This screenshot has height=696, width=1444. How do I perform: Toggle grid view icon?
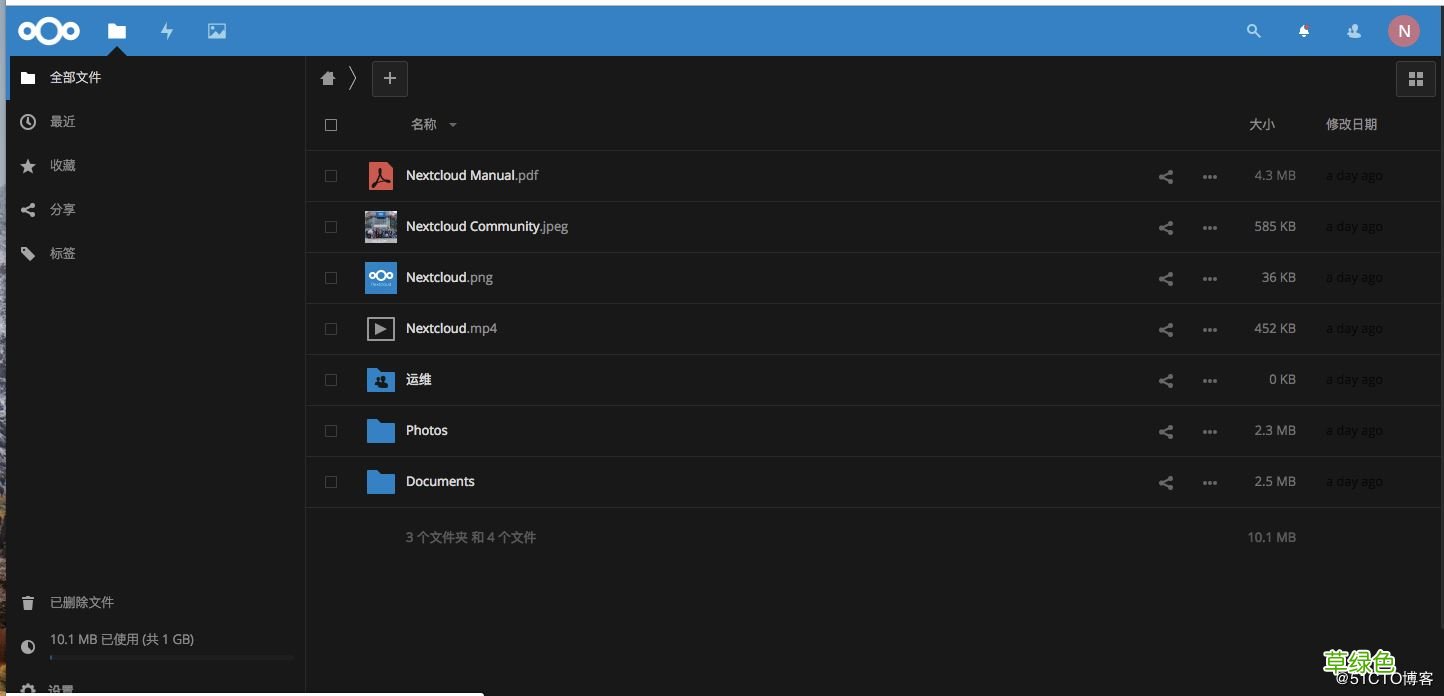pos(1415,79)
